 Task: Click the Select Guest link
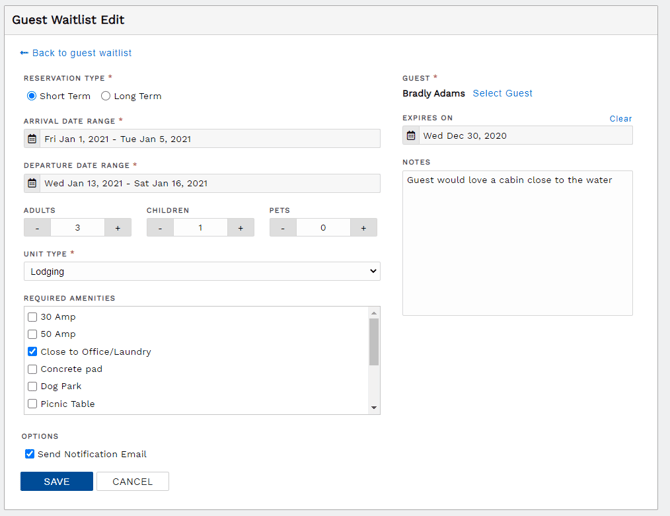(502, 93)
